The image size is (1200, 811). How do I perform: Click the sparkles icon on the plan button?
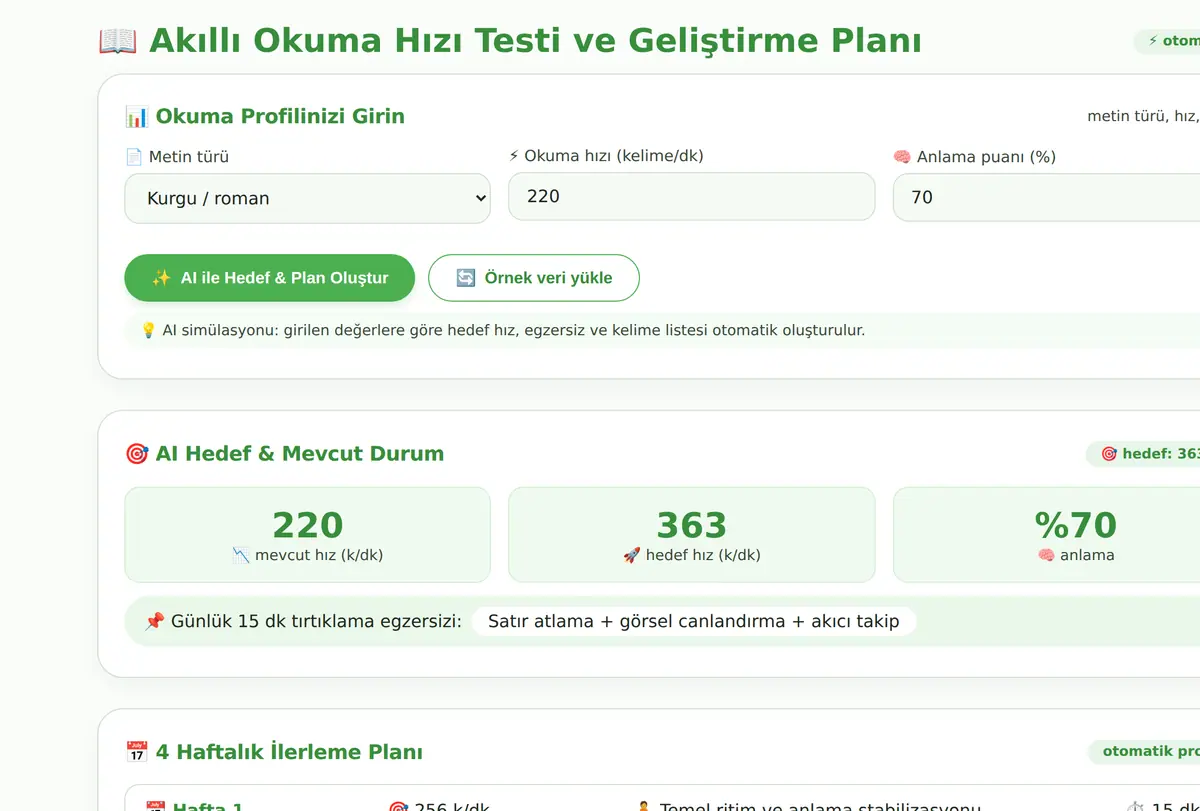pyautogui.click(x=161, y=278)
